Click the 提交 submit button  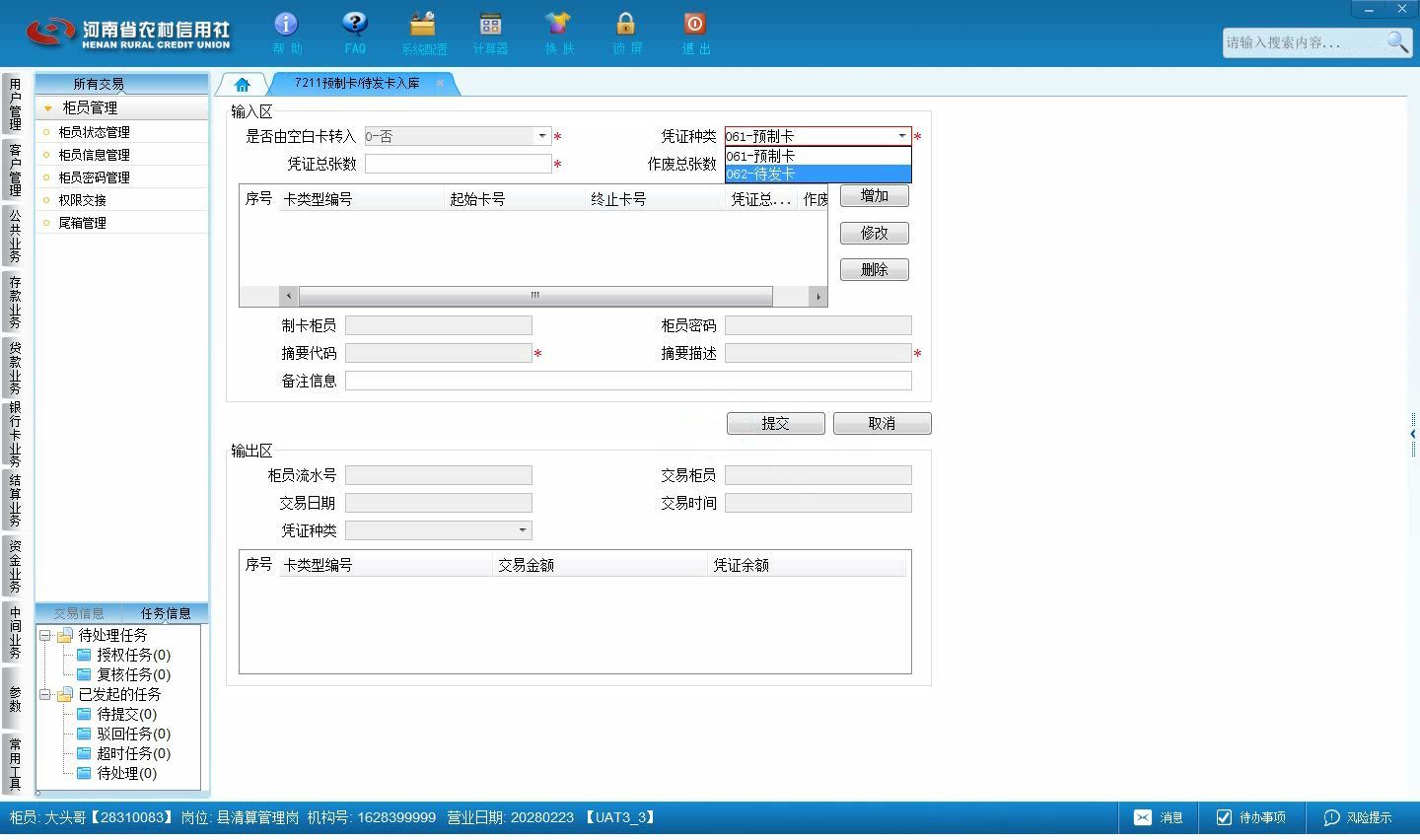(x=775, y=423)
